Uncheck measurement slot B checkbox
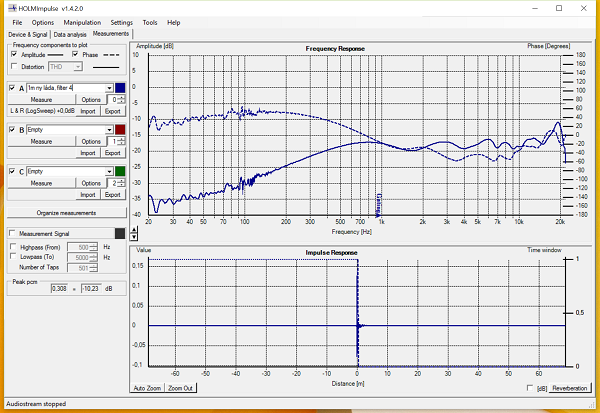The width and height of the screenshot is (600, 413). [x=12, y=129]
